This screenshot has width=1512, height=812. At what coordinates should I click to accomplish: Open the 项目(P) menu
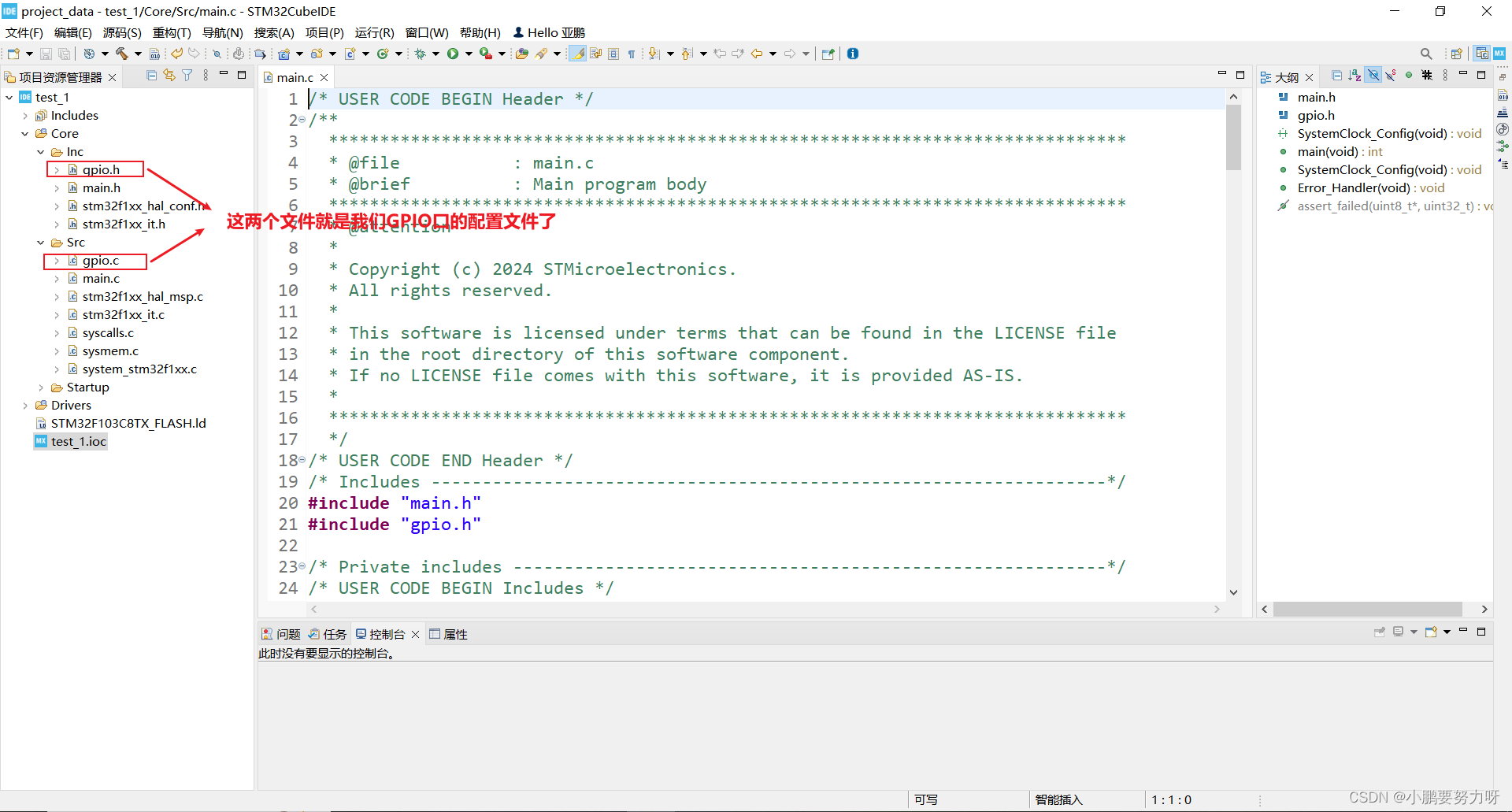click(x=324, y=32)
